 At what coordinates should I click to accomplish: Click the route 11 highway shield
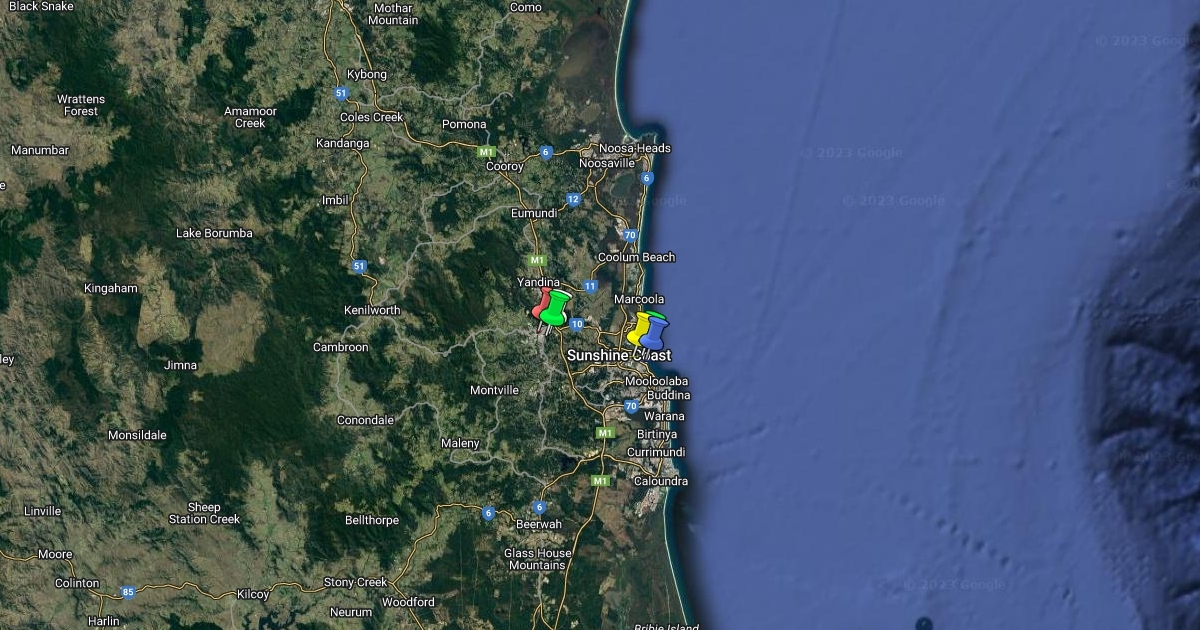tap(590, 286)
